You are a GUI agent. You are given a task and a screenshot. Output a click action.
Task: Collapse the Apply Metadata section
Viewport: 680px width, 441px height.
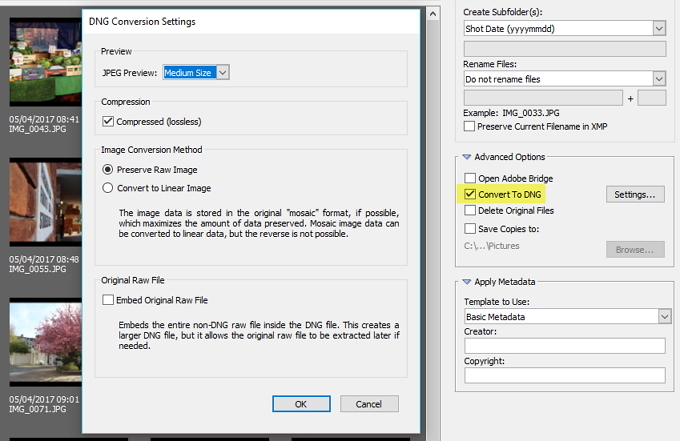(x=467, y=281)
